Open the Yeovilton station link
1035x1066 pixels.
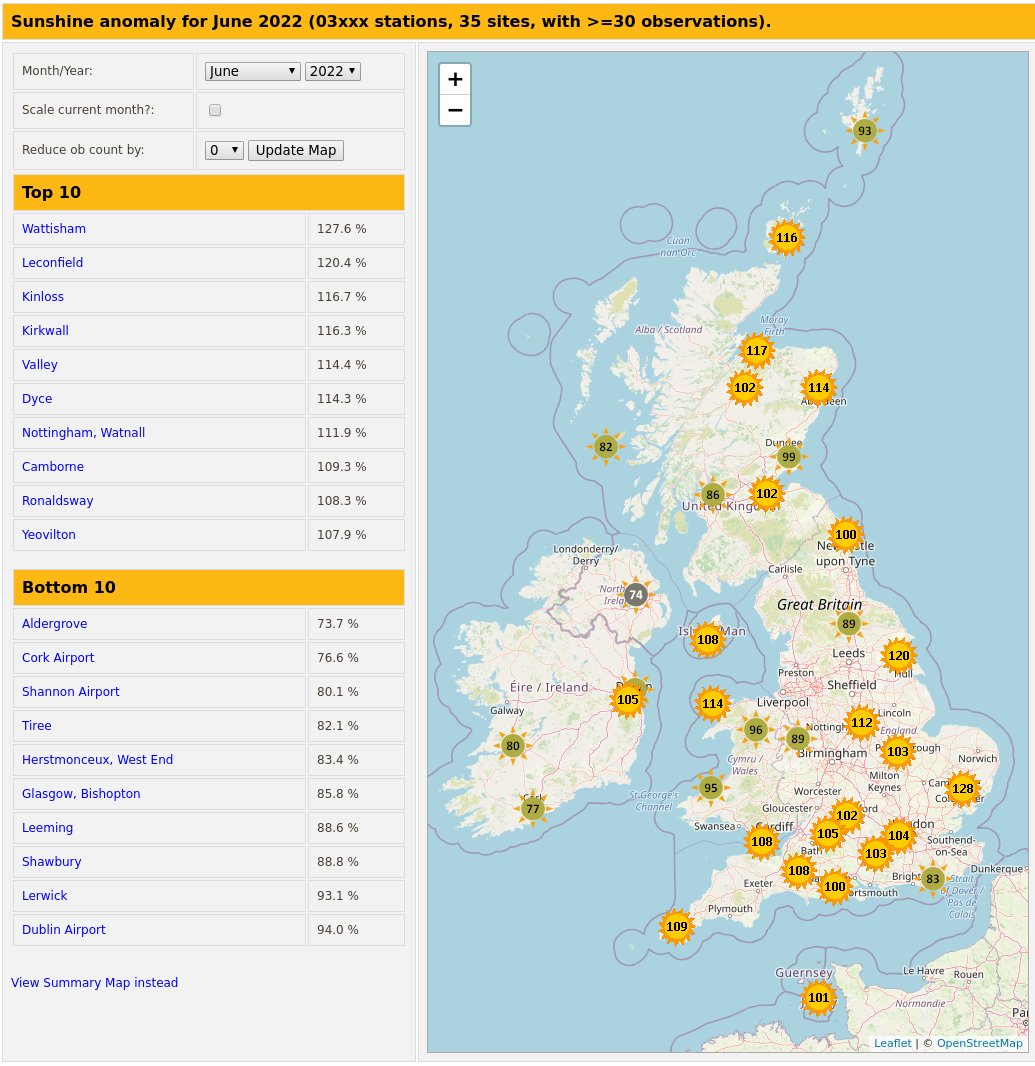coord(48,534)
